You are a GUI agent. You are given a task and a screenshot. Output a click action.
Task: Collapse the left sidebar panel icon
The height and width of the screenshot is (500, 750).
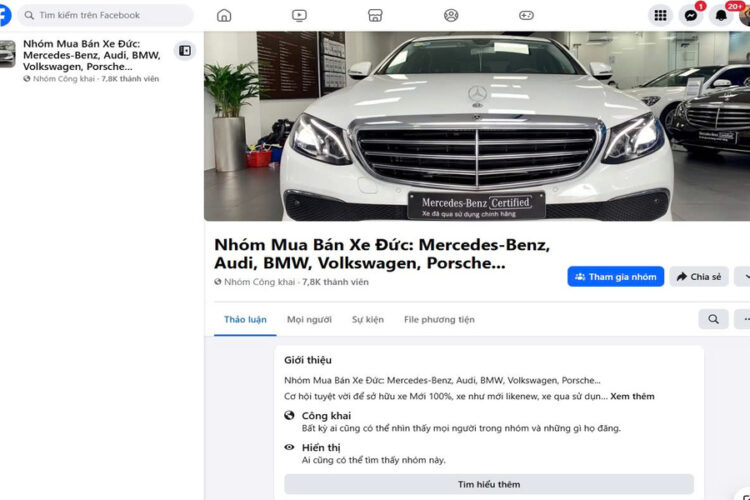[185, 50]
